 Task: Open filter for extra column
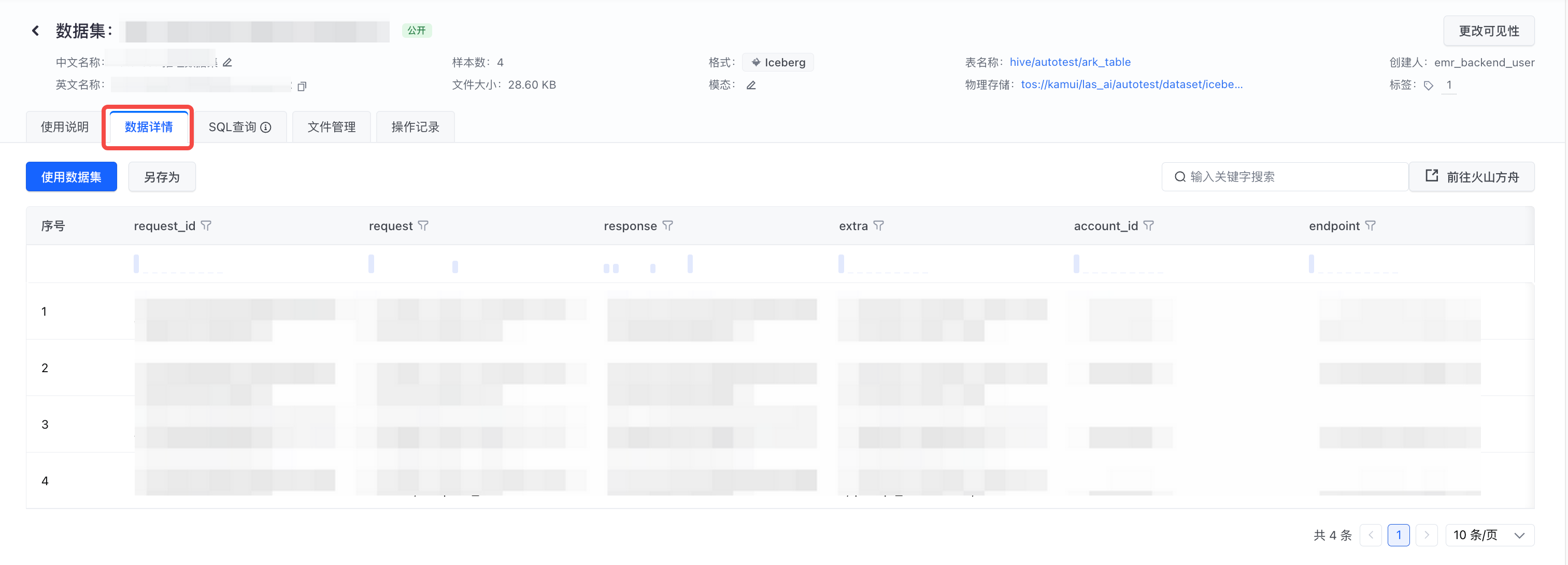pos(878,226)
